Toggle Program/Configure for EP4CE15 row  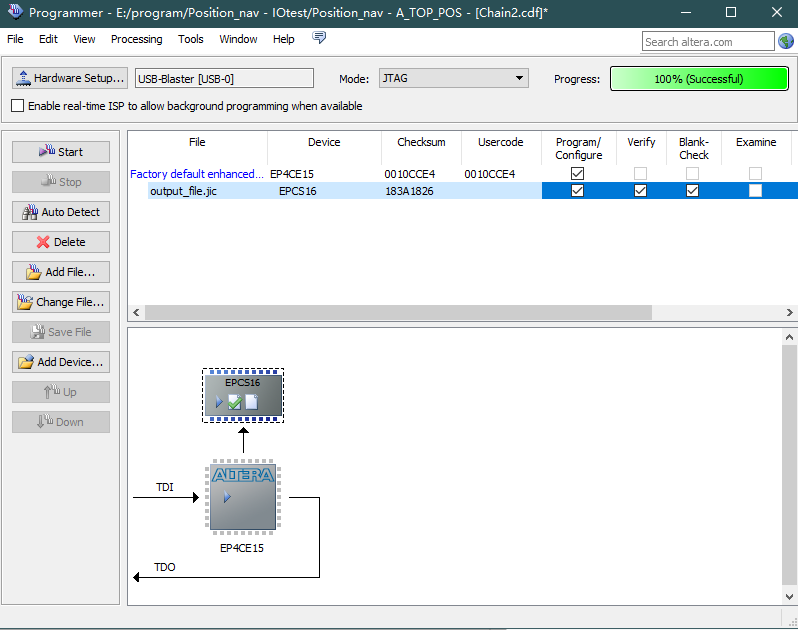577,174
